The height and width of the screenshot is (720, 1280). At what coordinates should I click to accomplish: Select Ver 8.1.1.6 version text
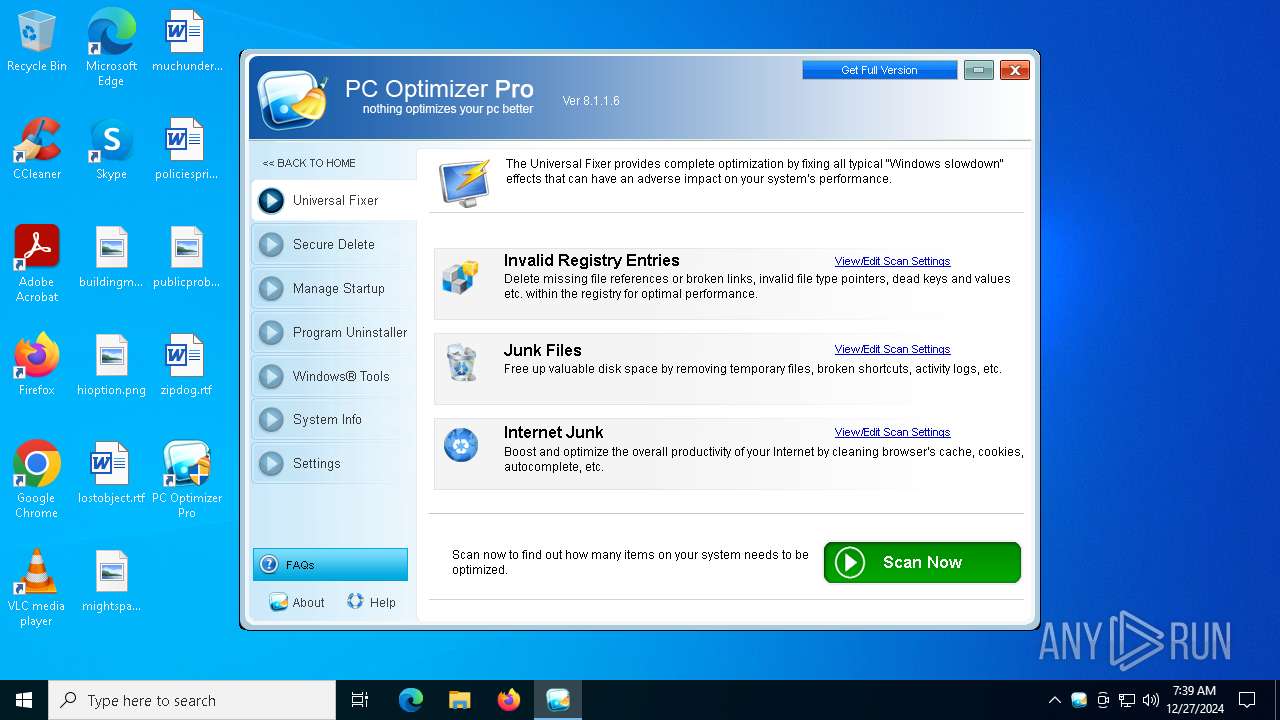591,101
